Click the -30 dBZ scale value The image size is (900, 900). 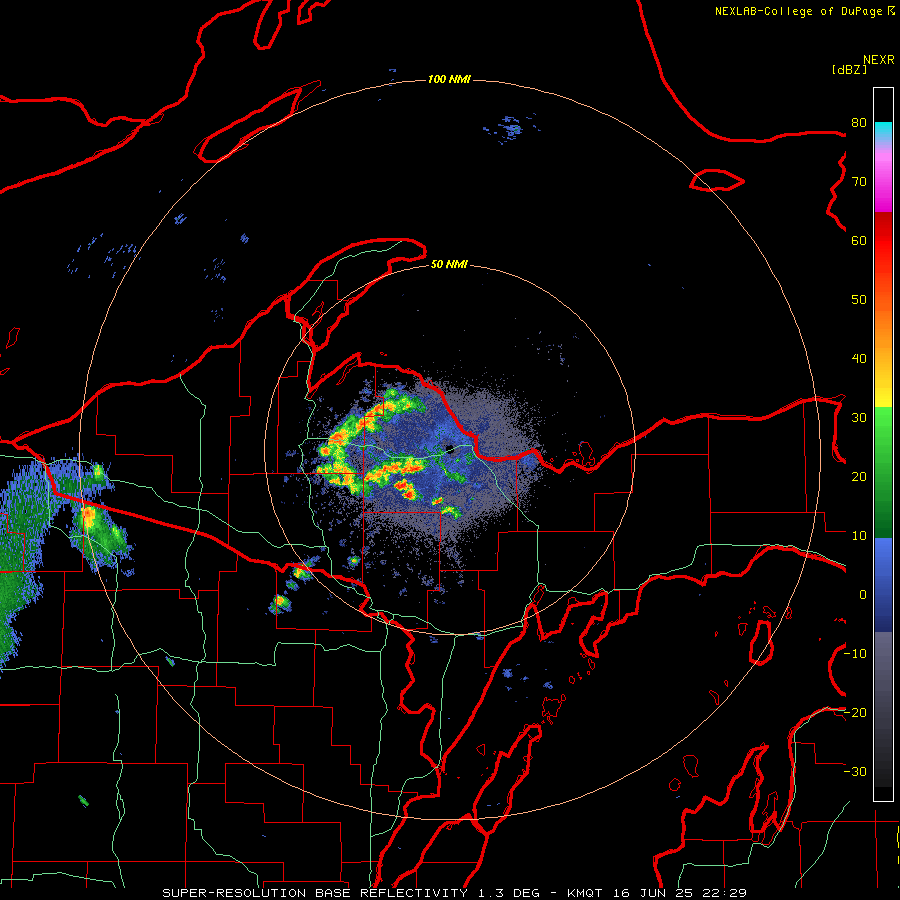pyautogui.click(x=856, y=772)
